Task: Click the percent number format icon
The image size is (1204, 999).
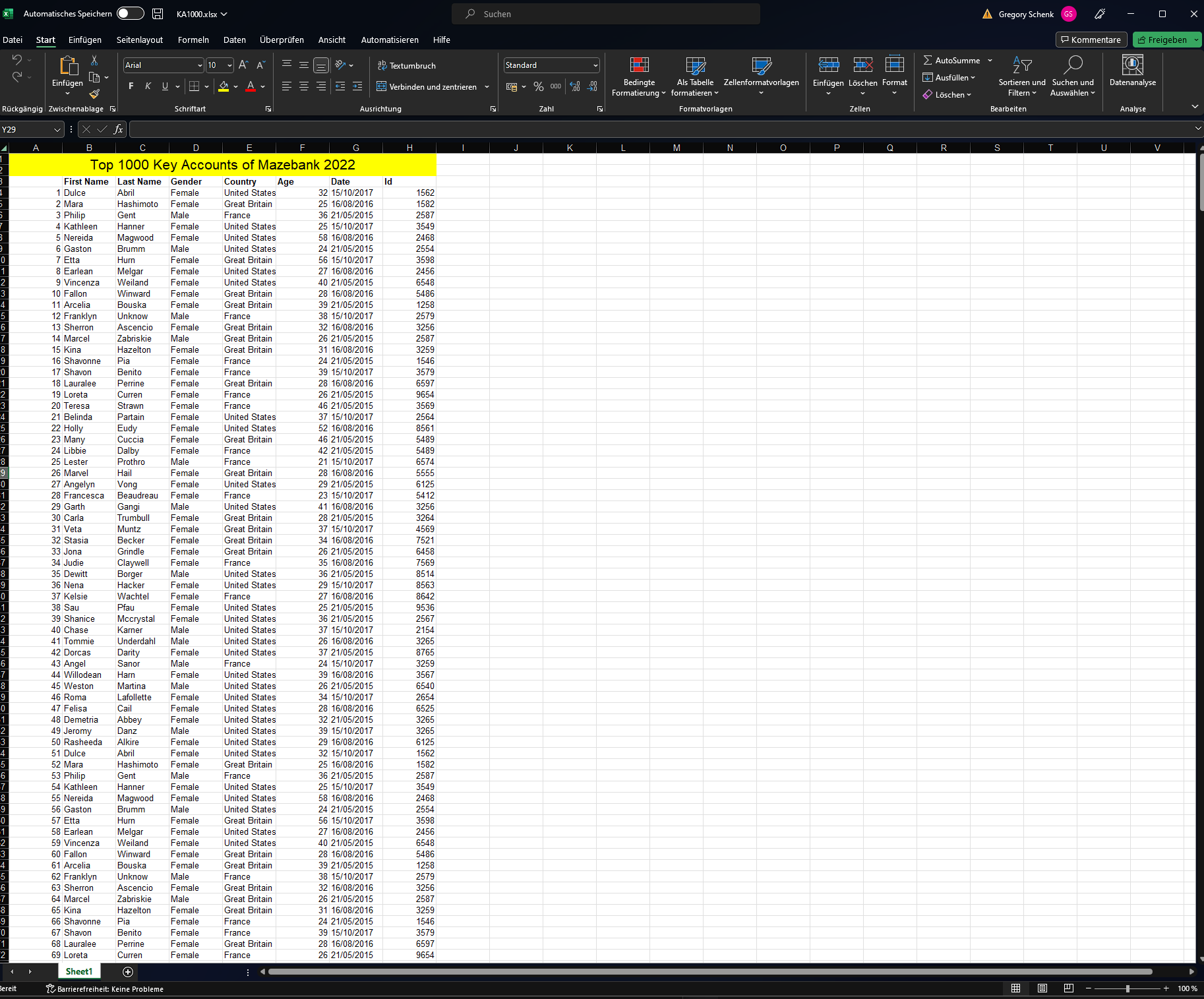Action: tap(539, 87)
